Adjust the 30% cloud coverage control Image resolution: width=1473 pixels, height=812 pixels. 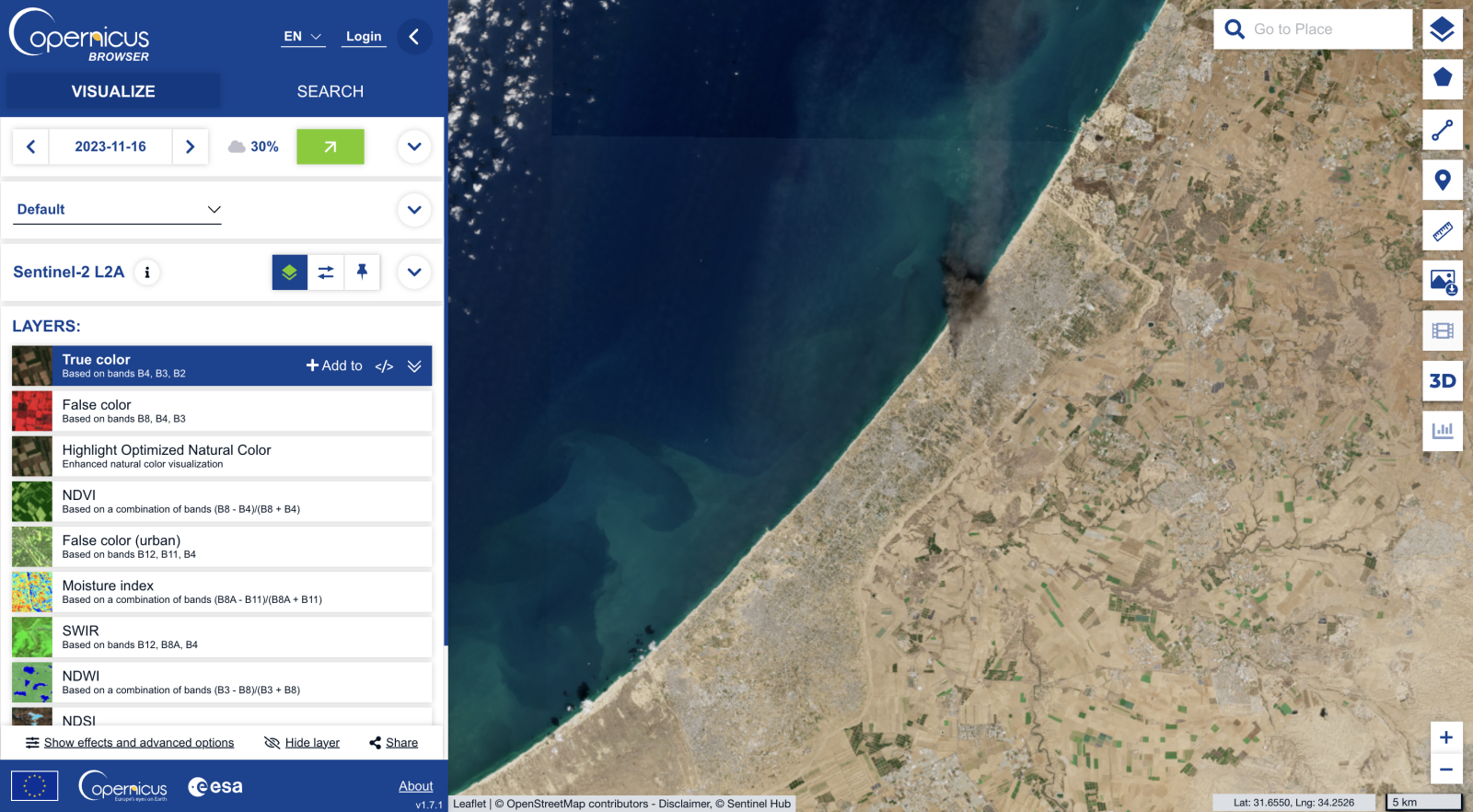pos(253,147)
